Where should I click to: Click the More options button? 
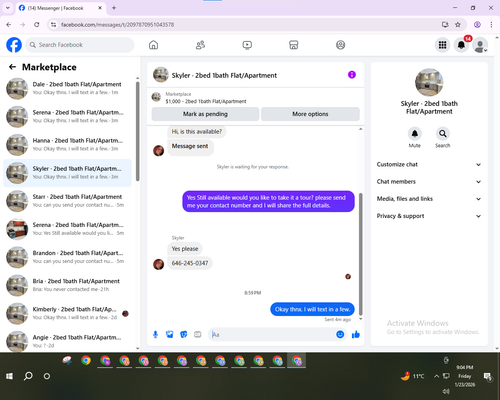310,114
